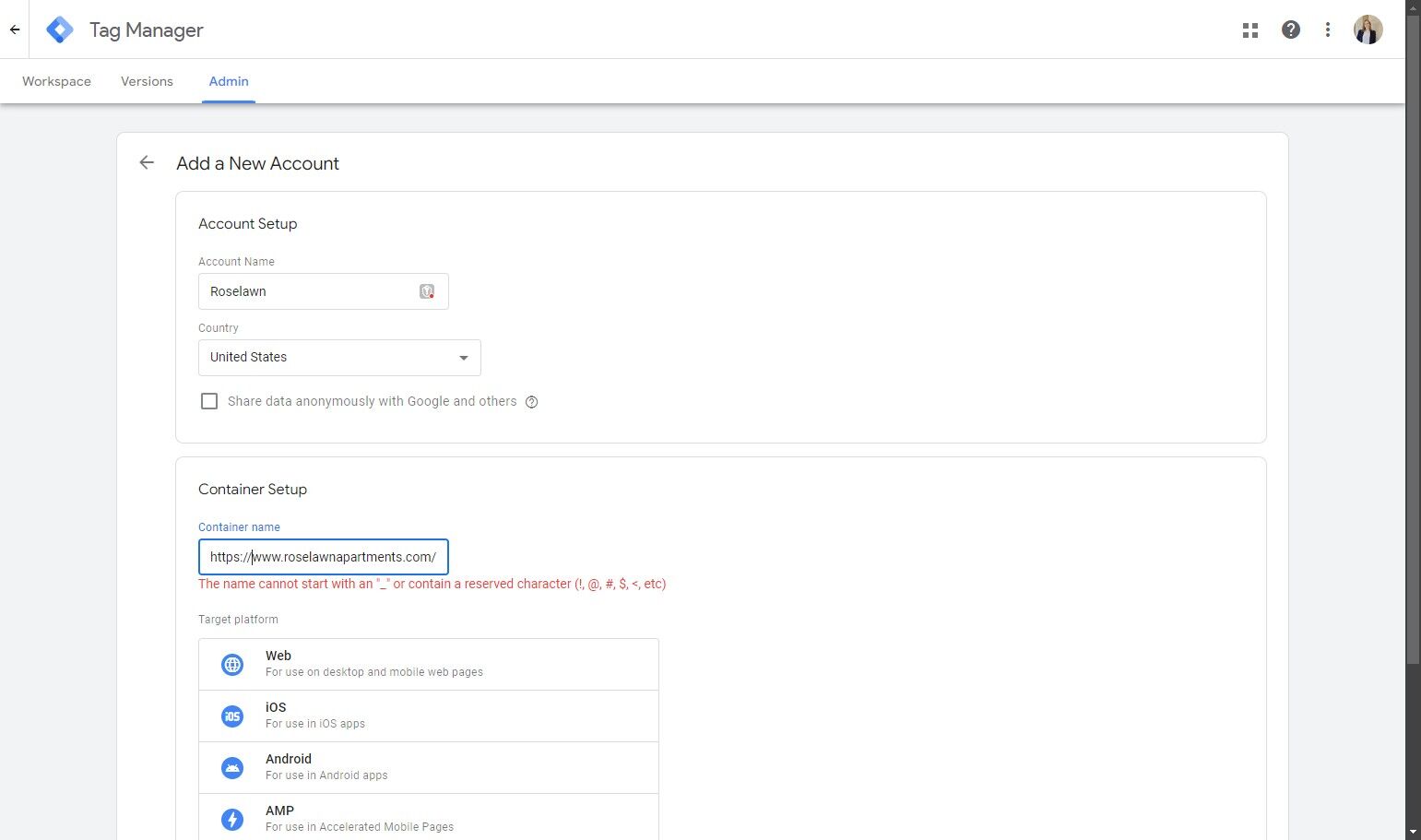1421x840 pixels.
Task: Click the iOS platform icon
Action: pos(232,716)
